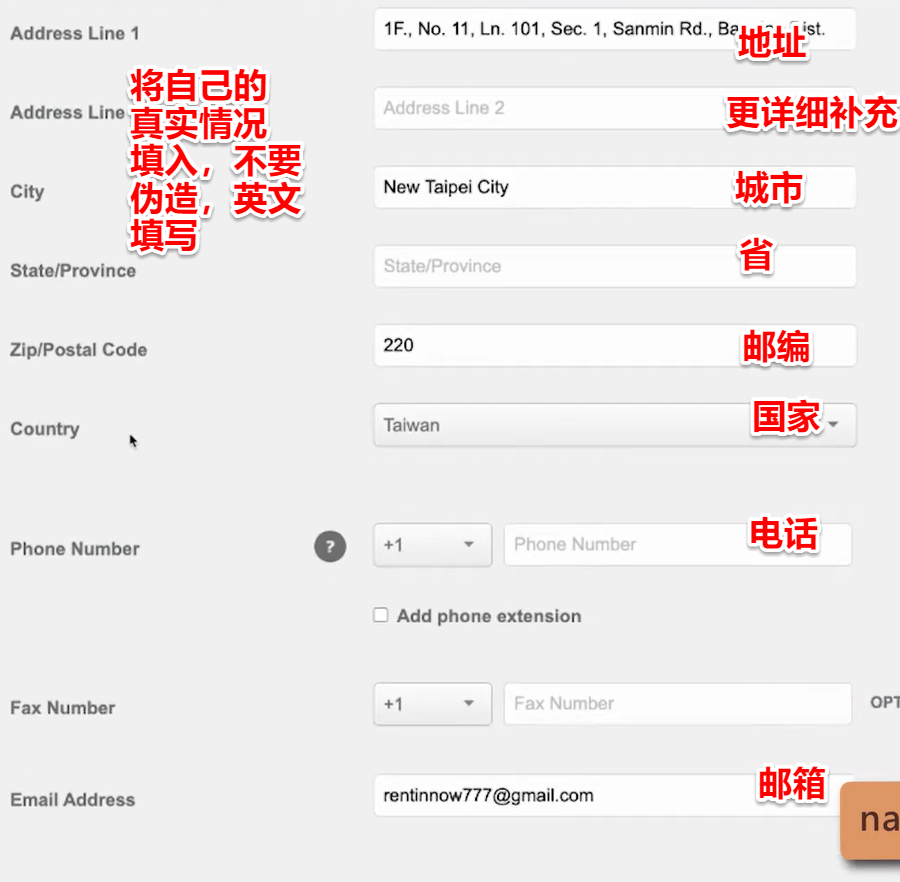
Task: Click the Add phone extension label text
Action: (x=489, y=616)
